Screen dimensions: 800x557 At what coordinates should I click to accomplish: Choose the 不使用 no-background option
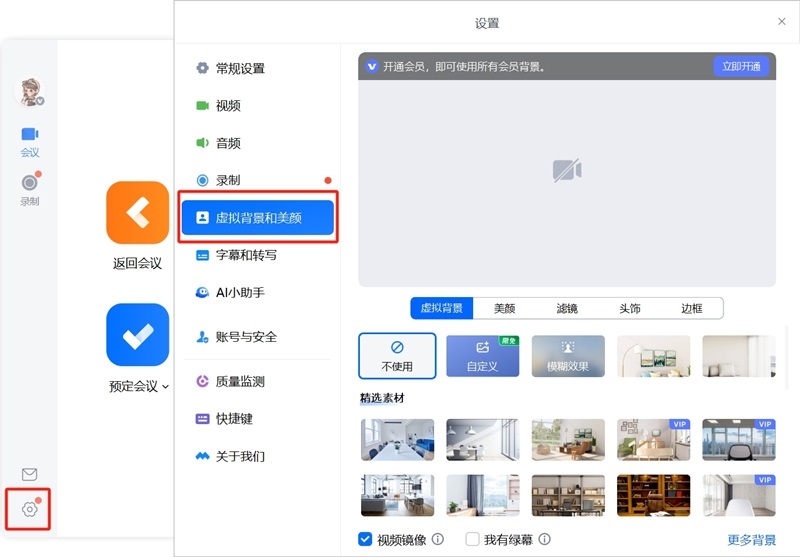click(397, 356)
